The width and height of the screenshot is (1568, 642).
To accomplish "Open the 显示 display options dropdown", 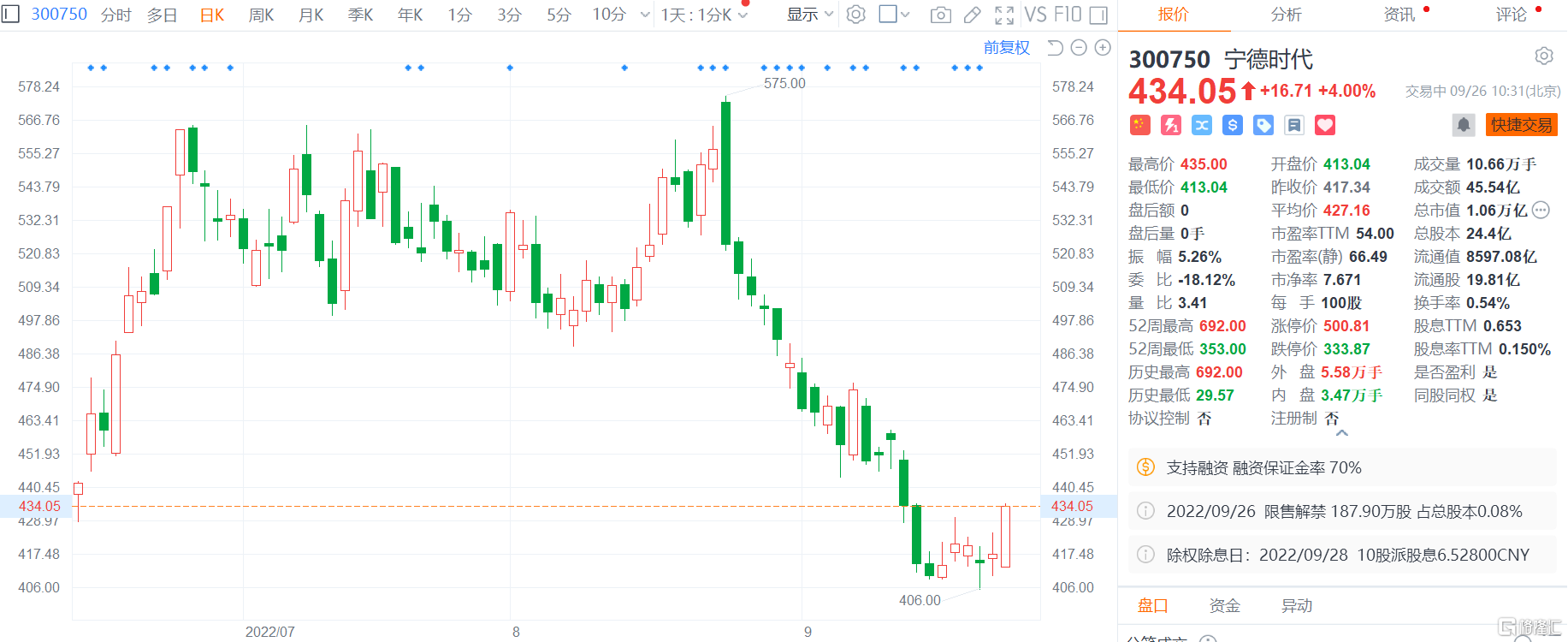I will pyautogui.click(x=809, y=15).
